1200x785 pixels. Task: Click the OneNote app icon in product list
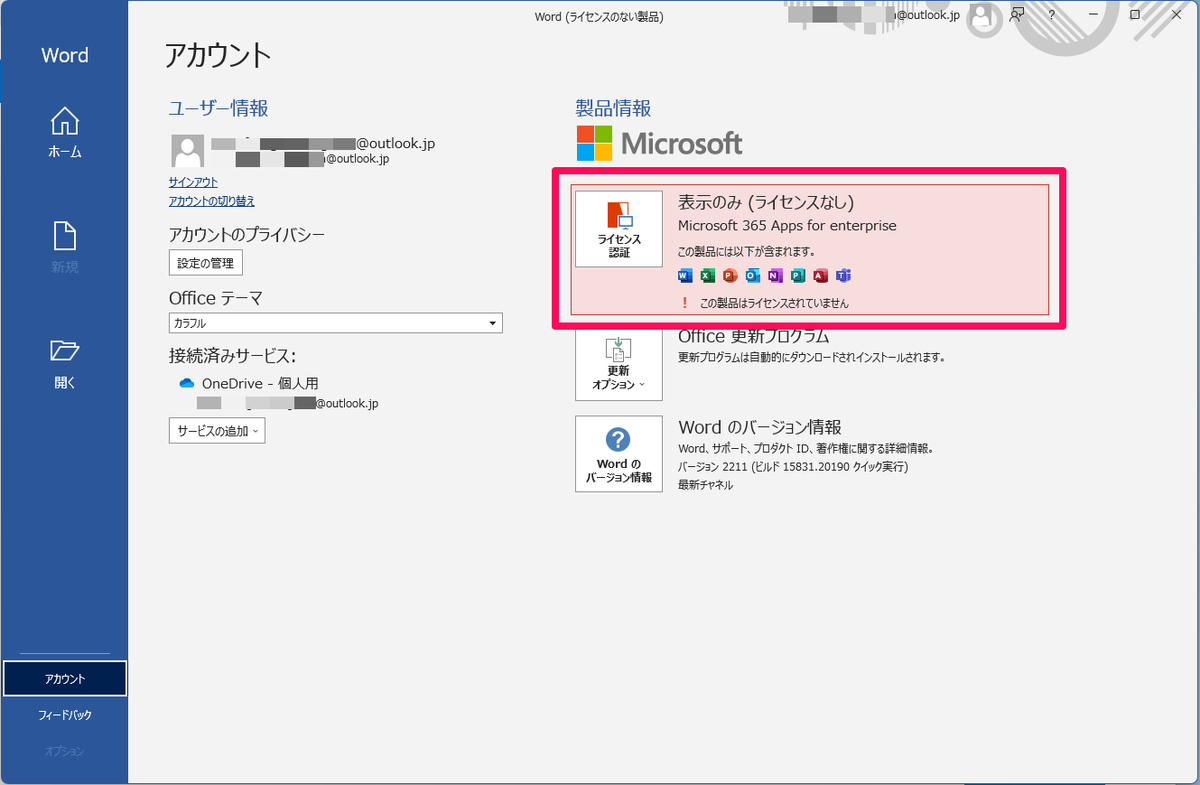point(775,276)
